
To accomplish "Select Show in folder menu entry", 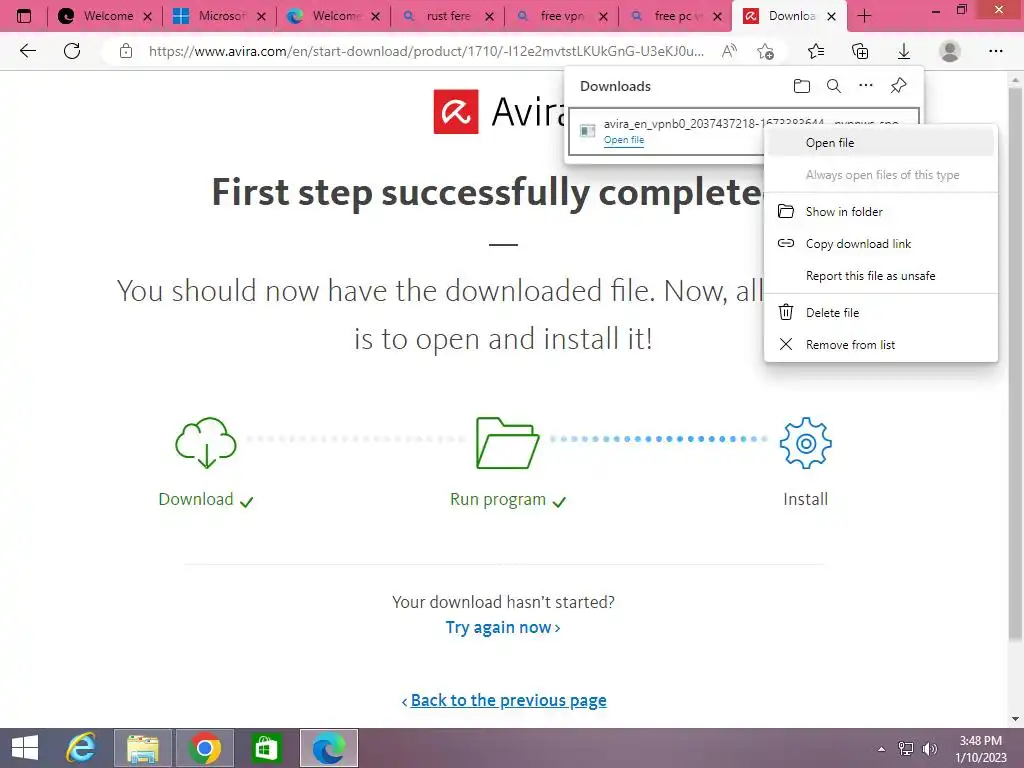I will [880, 212].
